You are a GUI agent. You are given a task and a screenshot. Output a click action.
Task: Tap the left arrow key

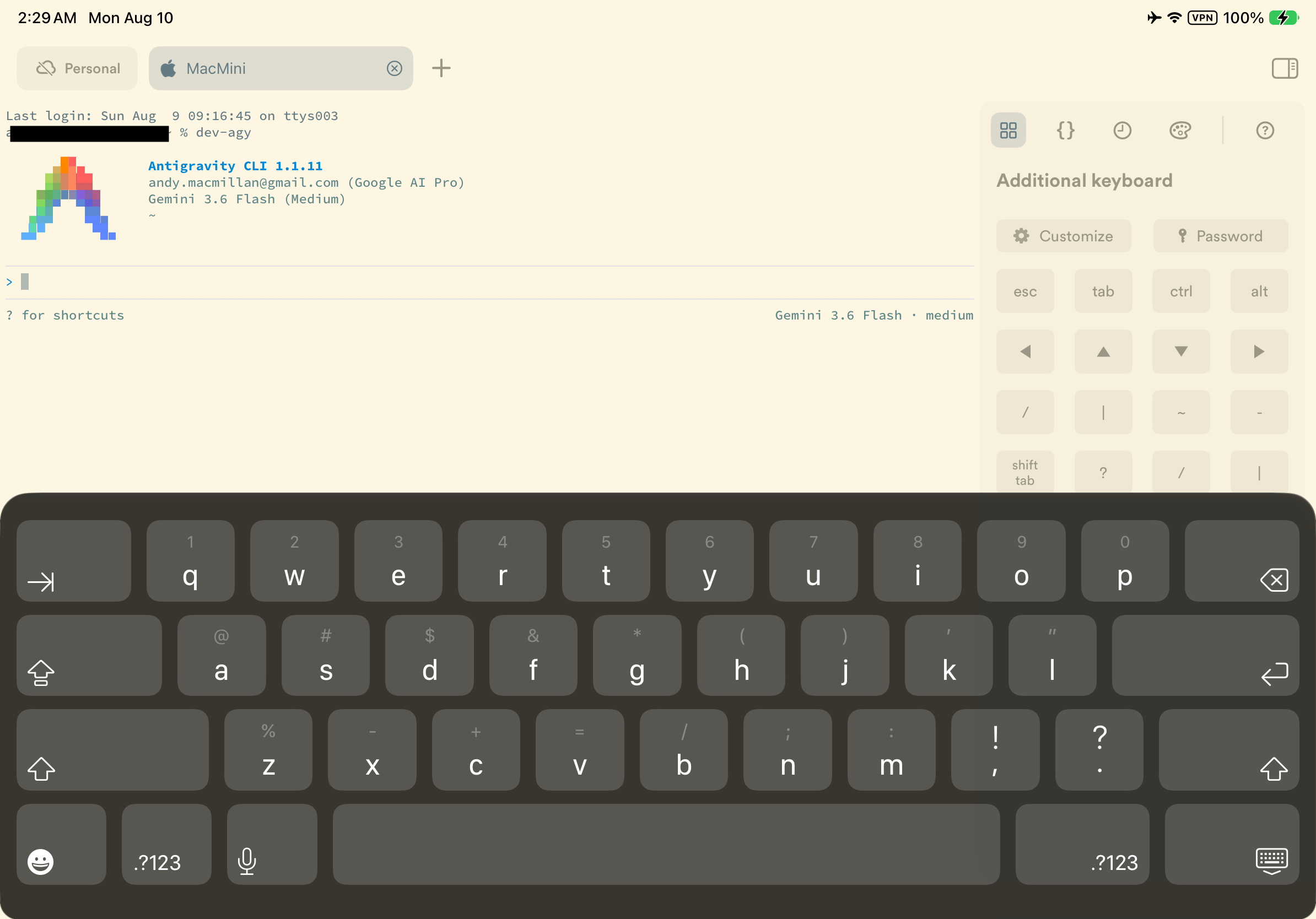(x=1025, y=352)
